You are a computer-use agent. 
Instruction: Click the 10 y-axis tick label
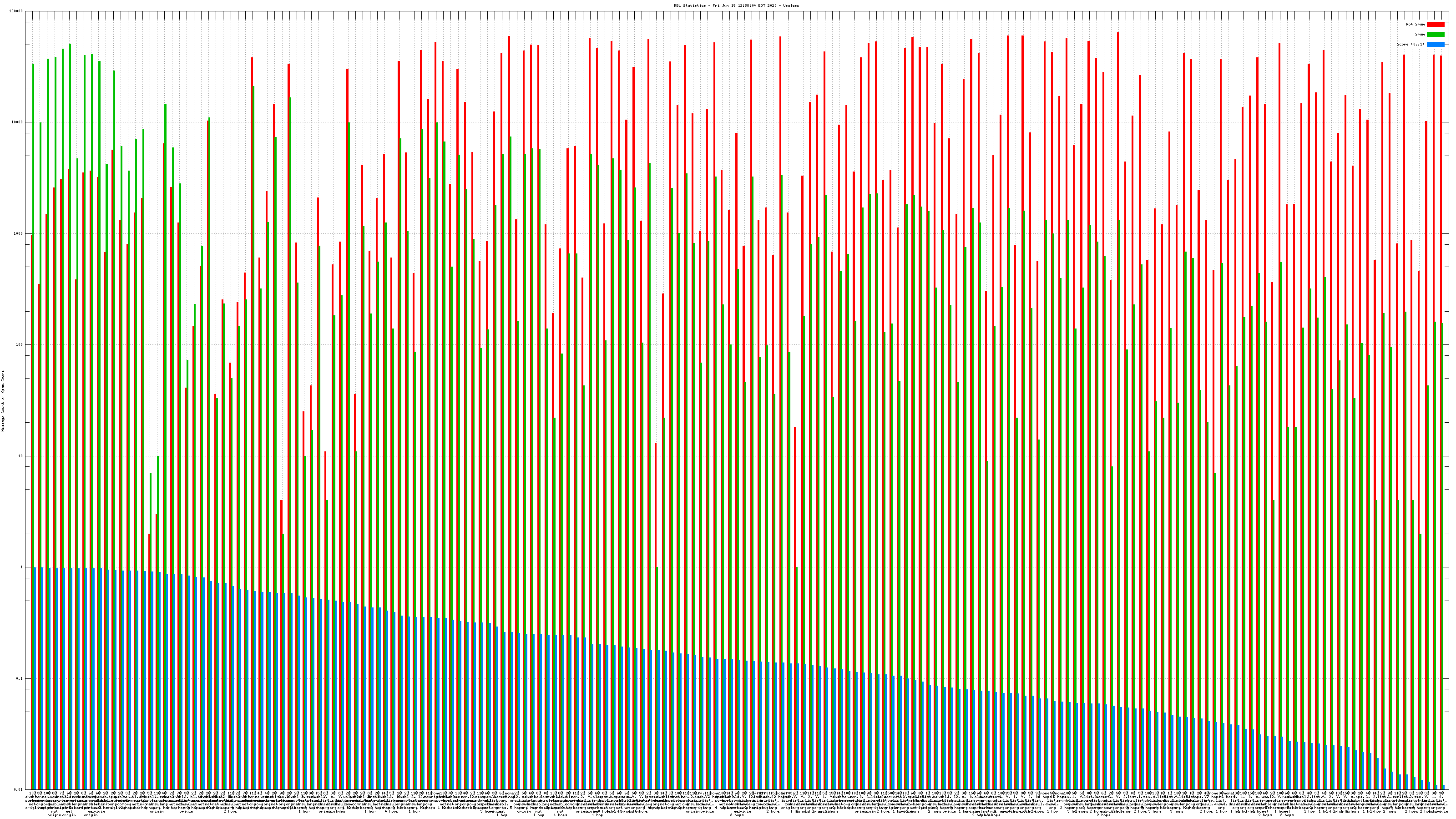click(21, 456)
